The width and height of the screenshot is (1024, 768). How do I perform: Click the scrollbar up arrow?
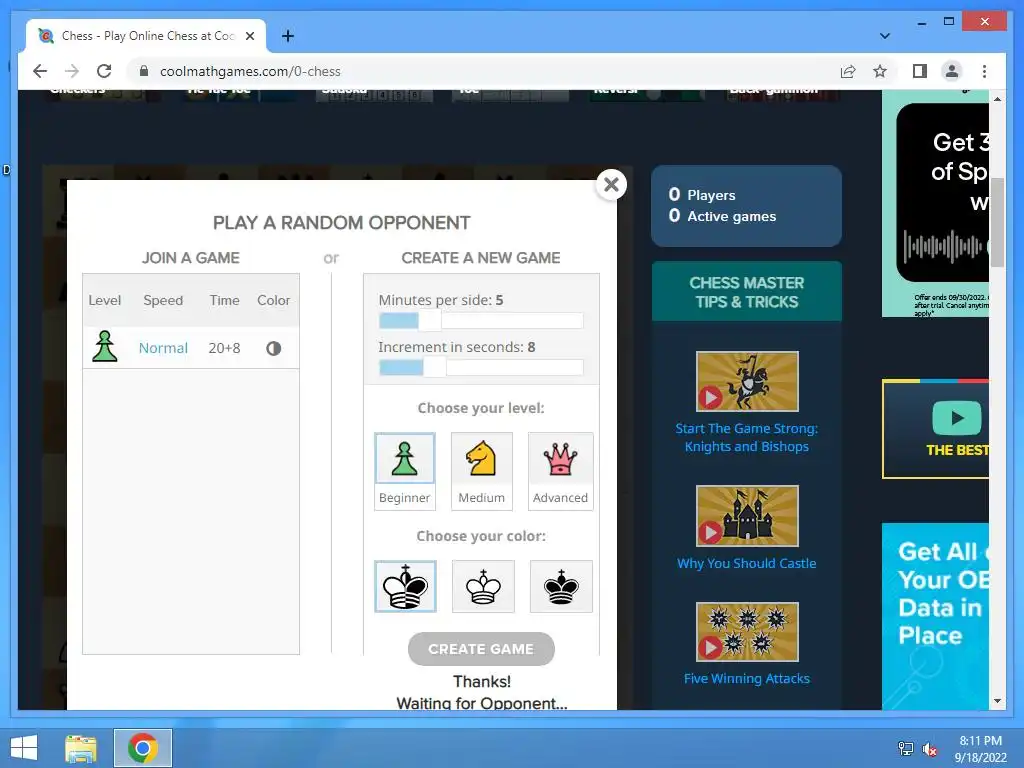coord(997,99)
